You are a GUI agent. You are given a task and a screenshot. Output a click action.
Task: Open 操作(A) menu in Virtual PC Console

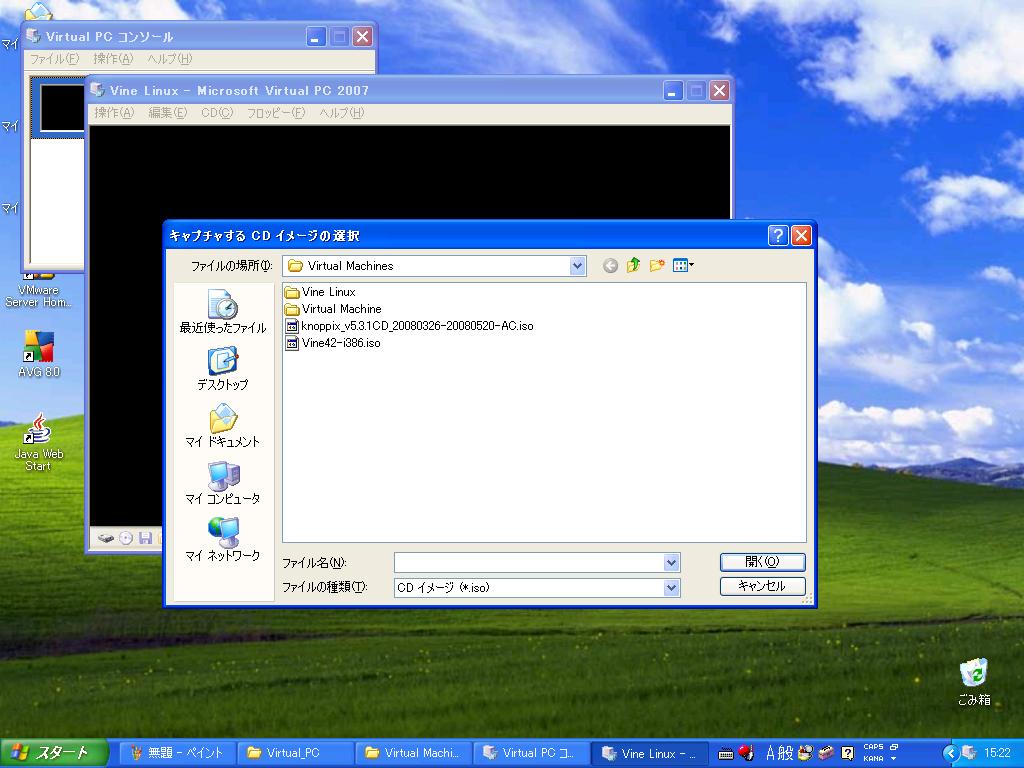[x=113, y=59]
